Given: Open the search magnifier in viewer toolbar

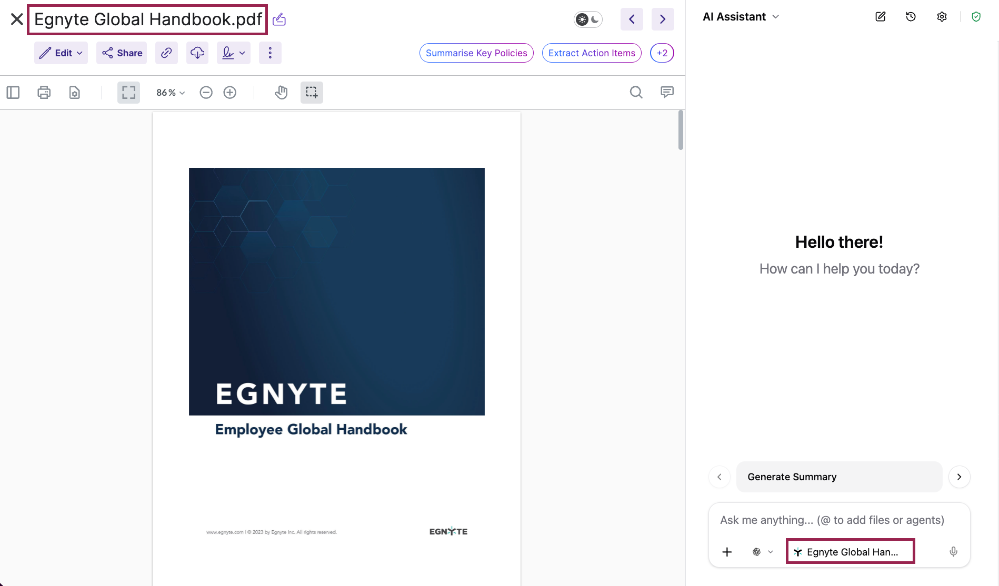Looking at the screenshot, I should tap(636, 92).
